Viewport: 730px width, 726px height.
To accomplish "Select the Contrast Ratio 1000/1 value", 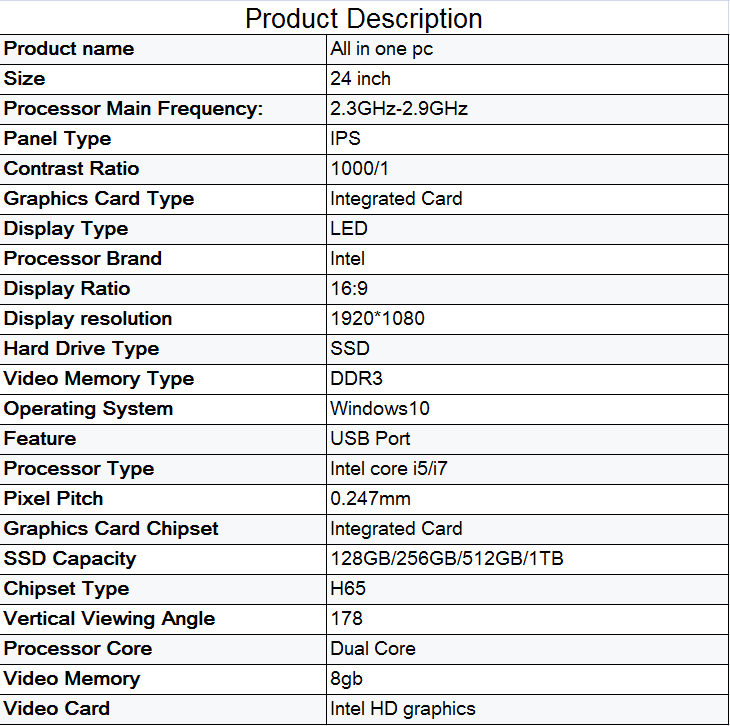I will 359,169.
